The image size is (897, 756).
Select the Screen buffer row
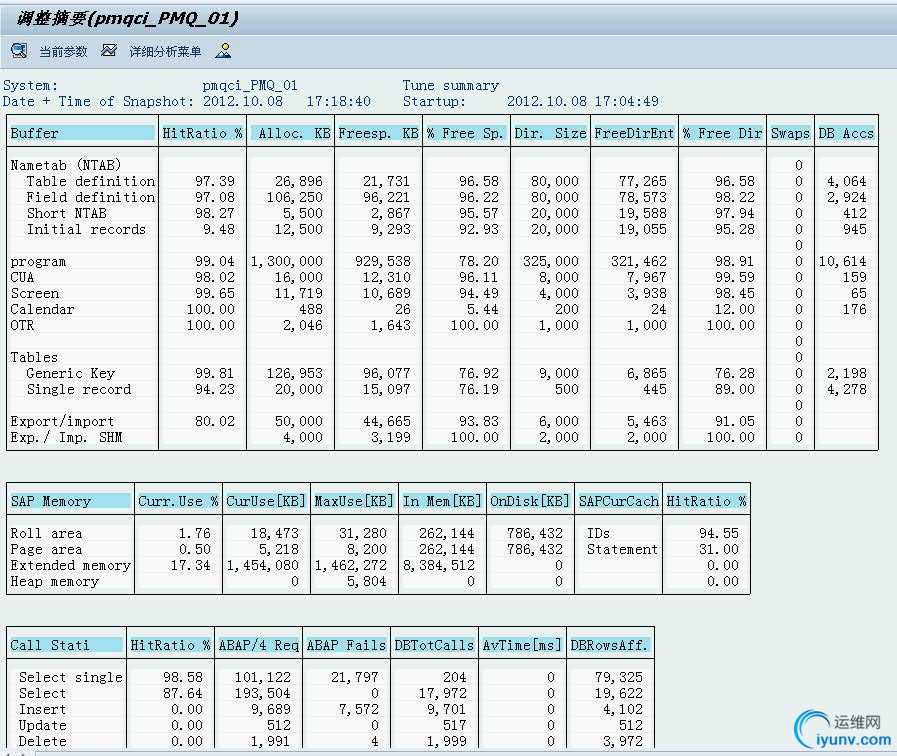click(x=442, y=293)
